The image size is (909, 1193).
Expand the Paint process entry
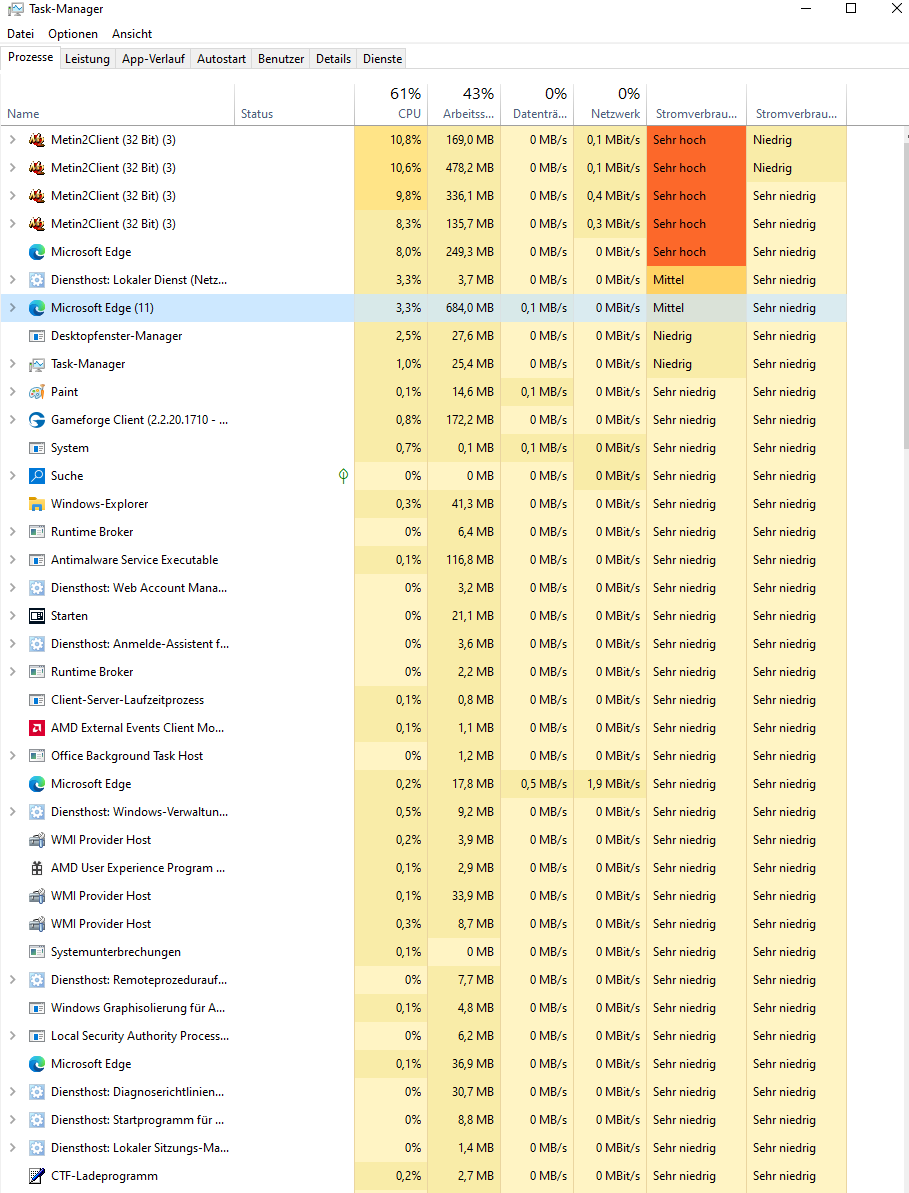tap(12, 392)
